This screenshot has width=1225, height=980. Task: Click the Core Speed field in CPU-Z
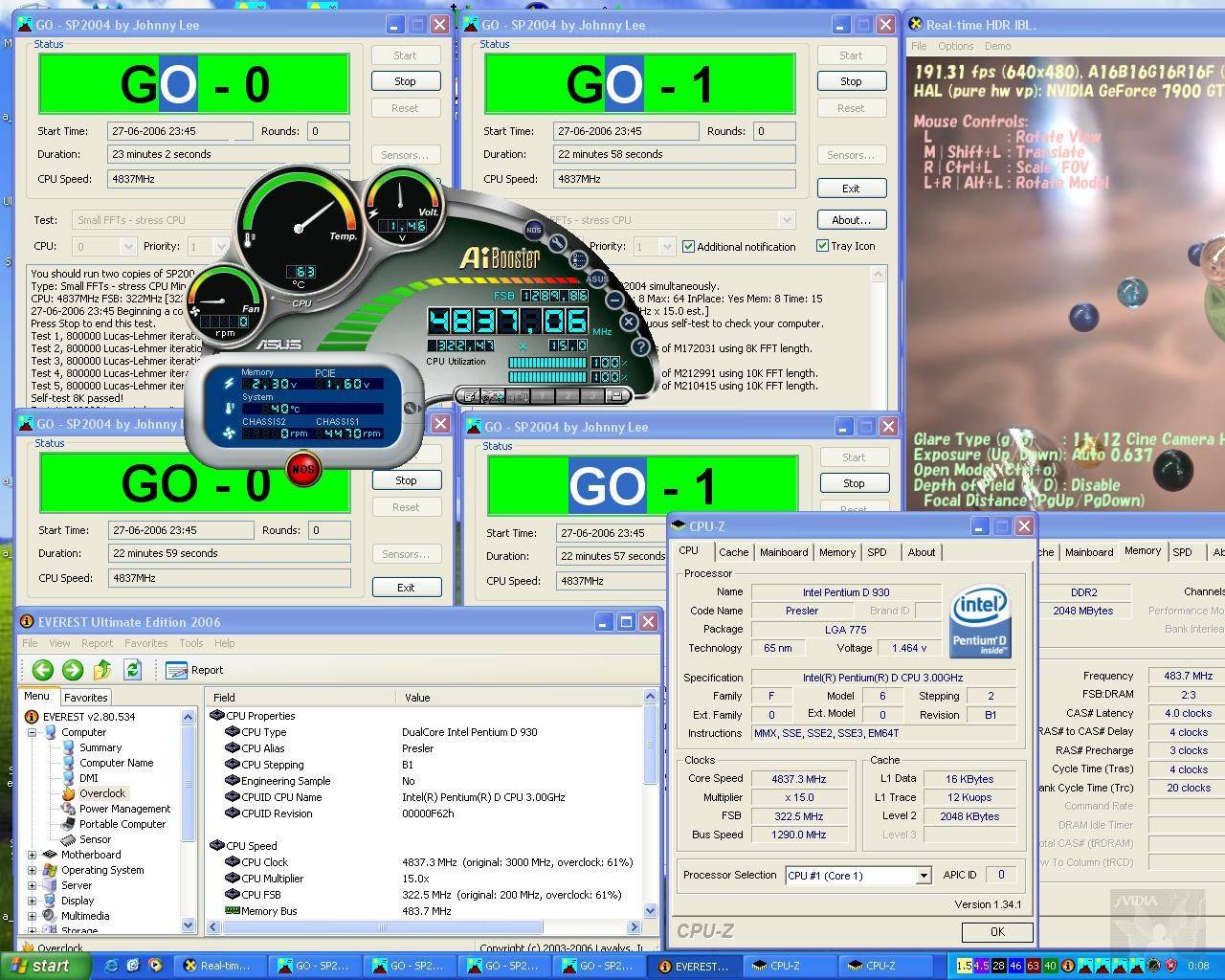click(799, 779)
